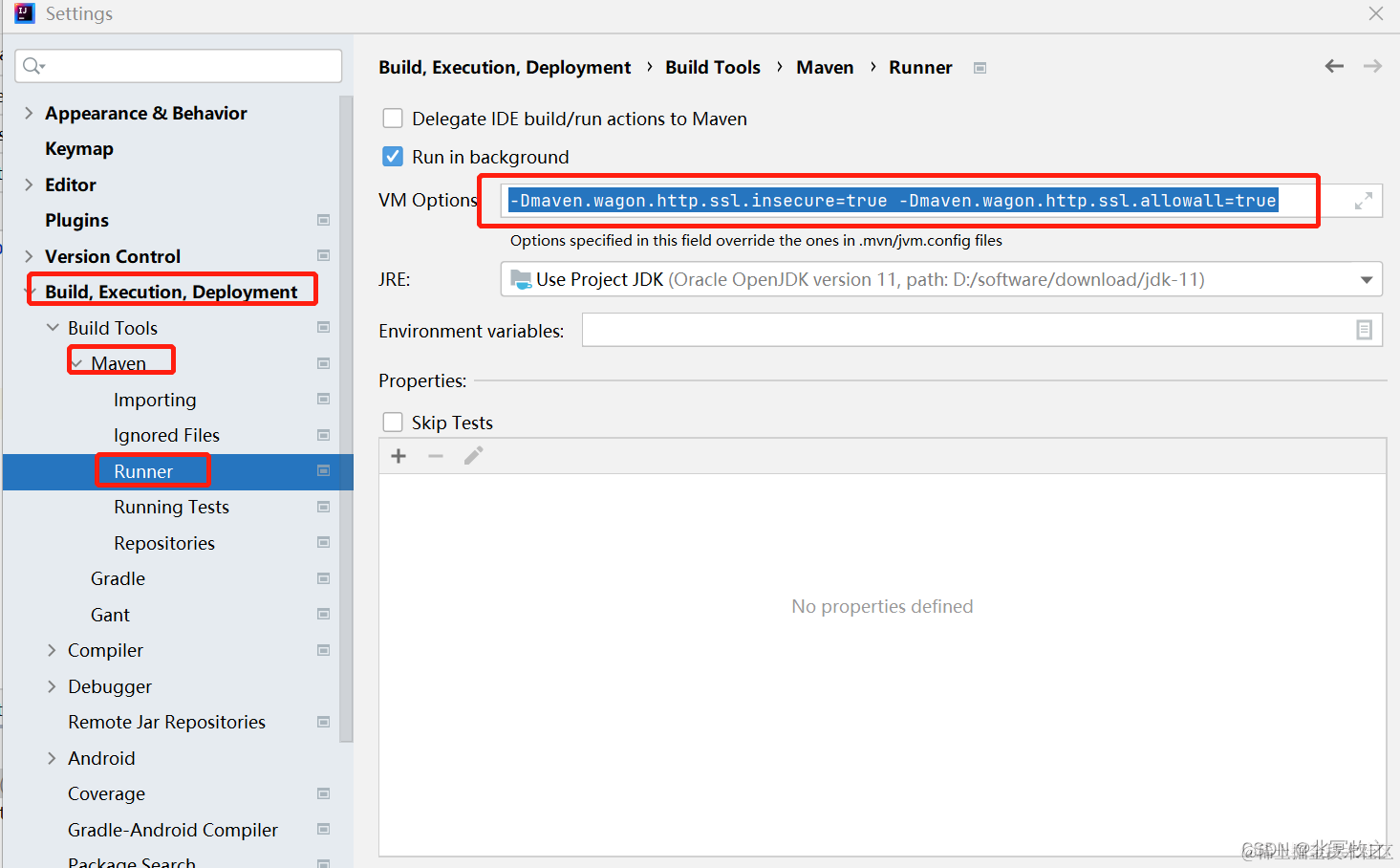Click Build, Execution, Deployment breadcrumb

505,67
